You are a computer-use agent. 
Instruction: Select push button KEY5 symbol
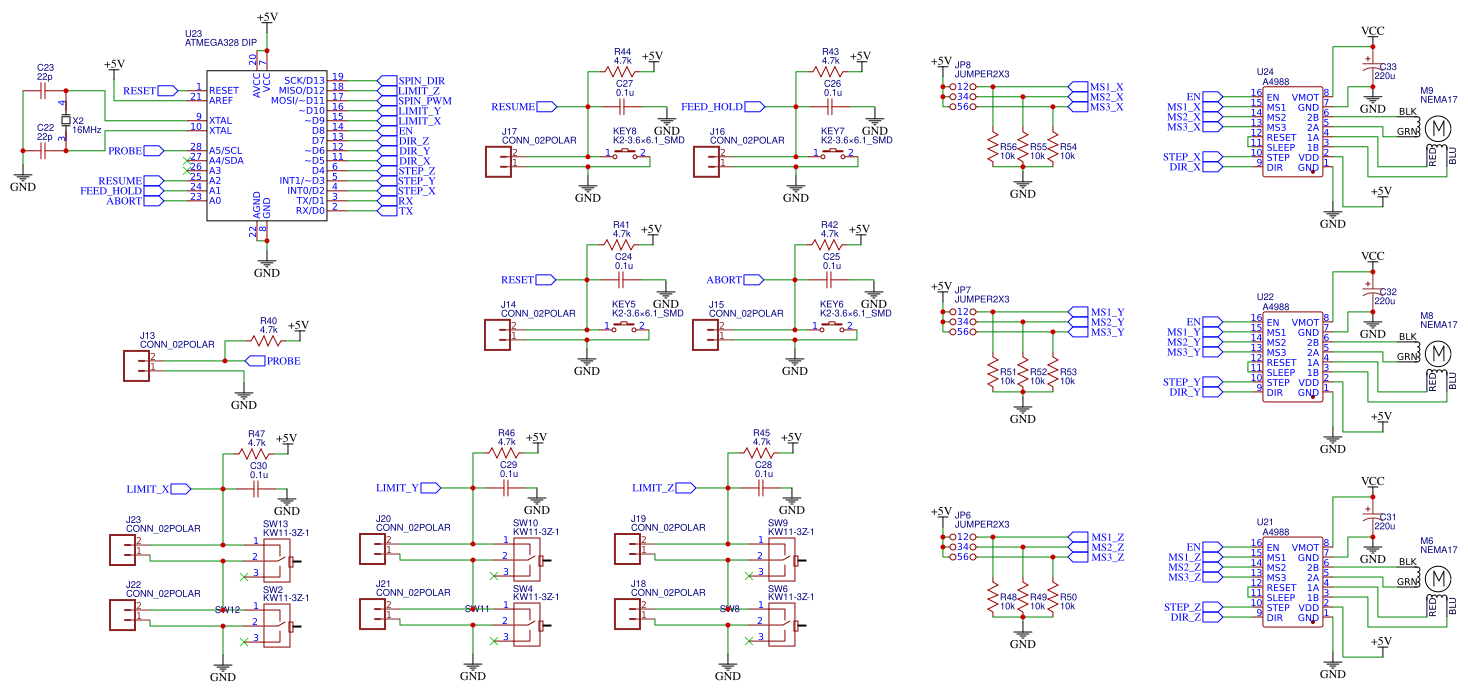[625, 328]
